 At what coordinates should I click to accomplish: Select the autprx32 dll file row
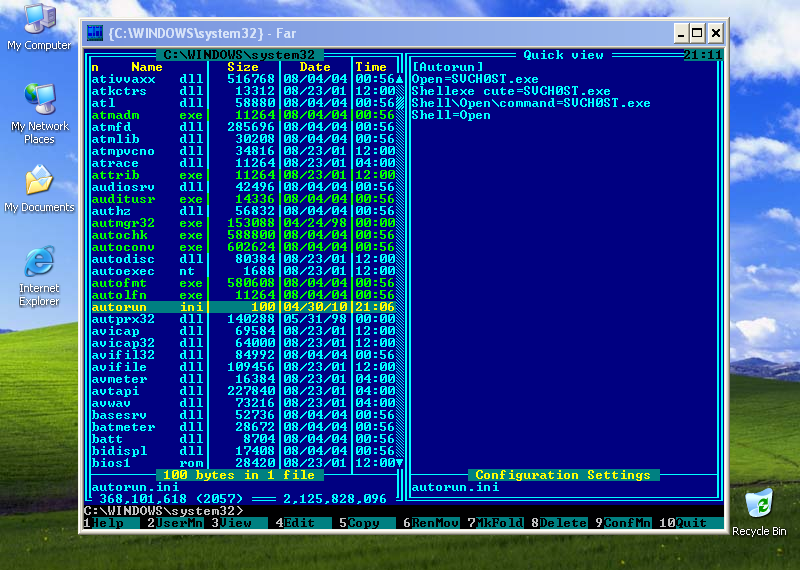coord(243,319)
